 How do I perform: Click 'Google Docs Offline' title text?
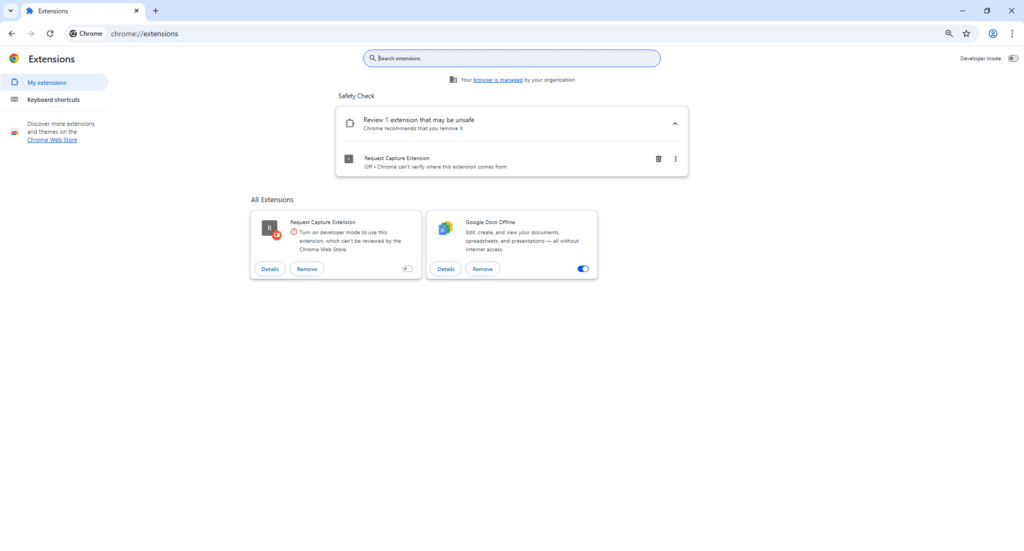[490, 222]
